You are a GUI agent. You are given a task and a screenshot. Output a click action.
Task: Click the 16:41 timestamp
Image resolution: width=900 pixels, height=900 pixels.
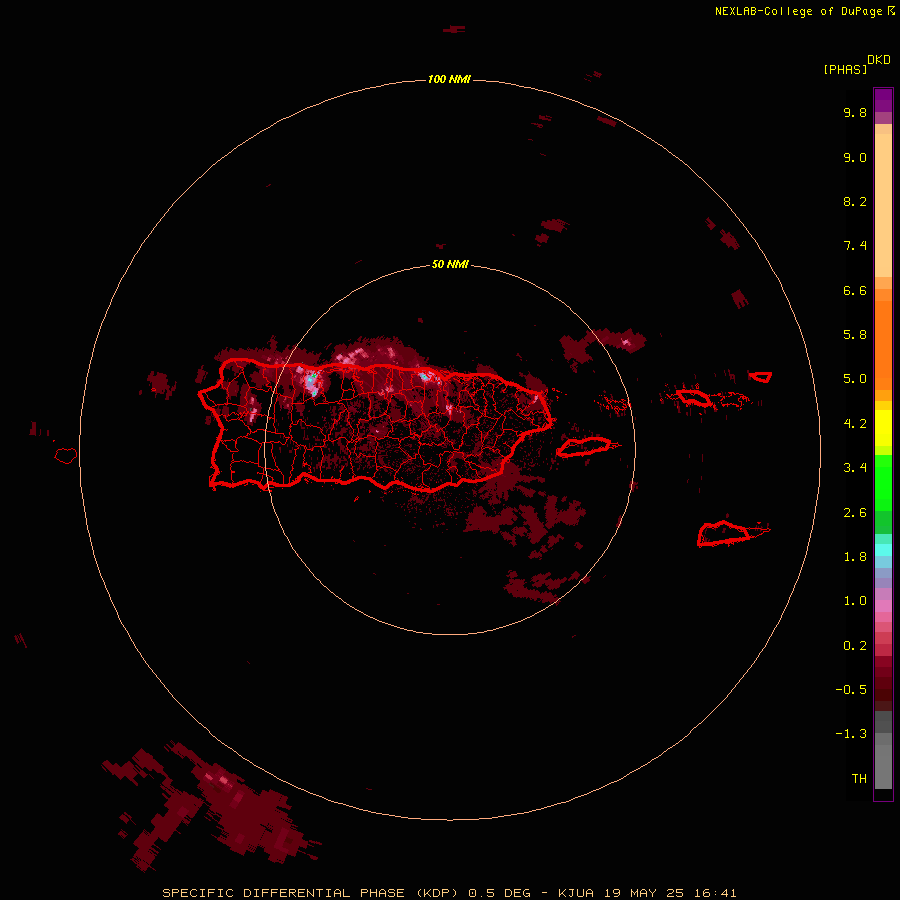715,893
